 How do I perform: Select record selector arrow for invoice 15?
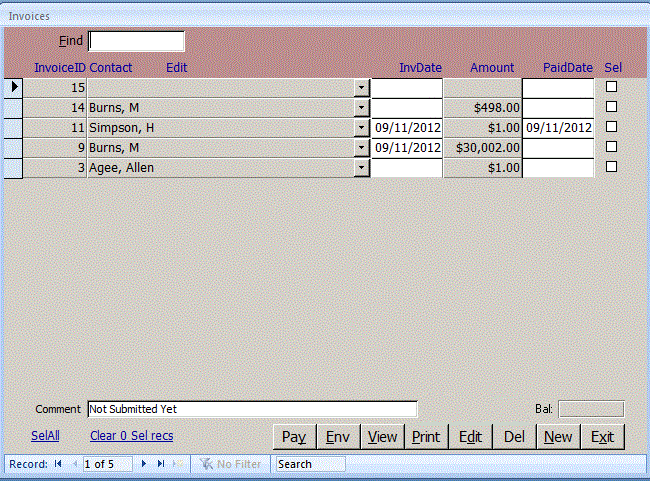point(14,87)
